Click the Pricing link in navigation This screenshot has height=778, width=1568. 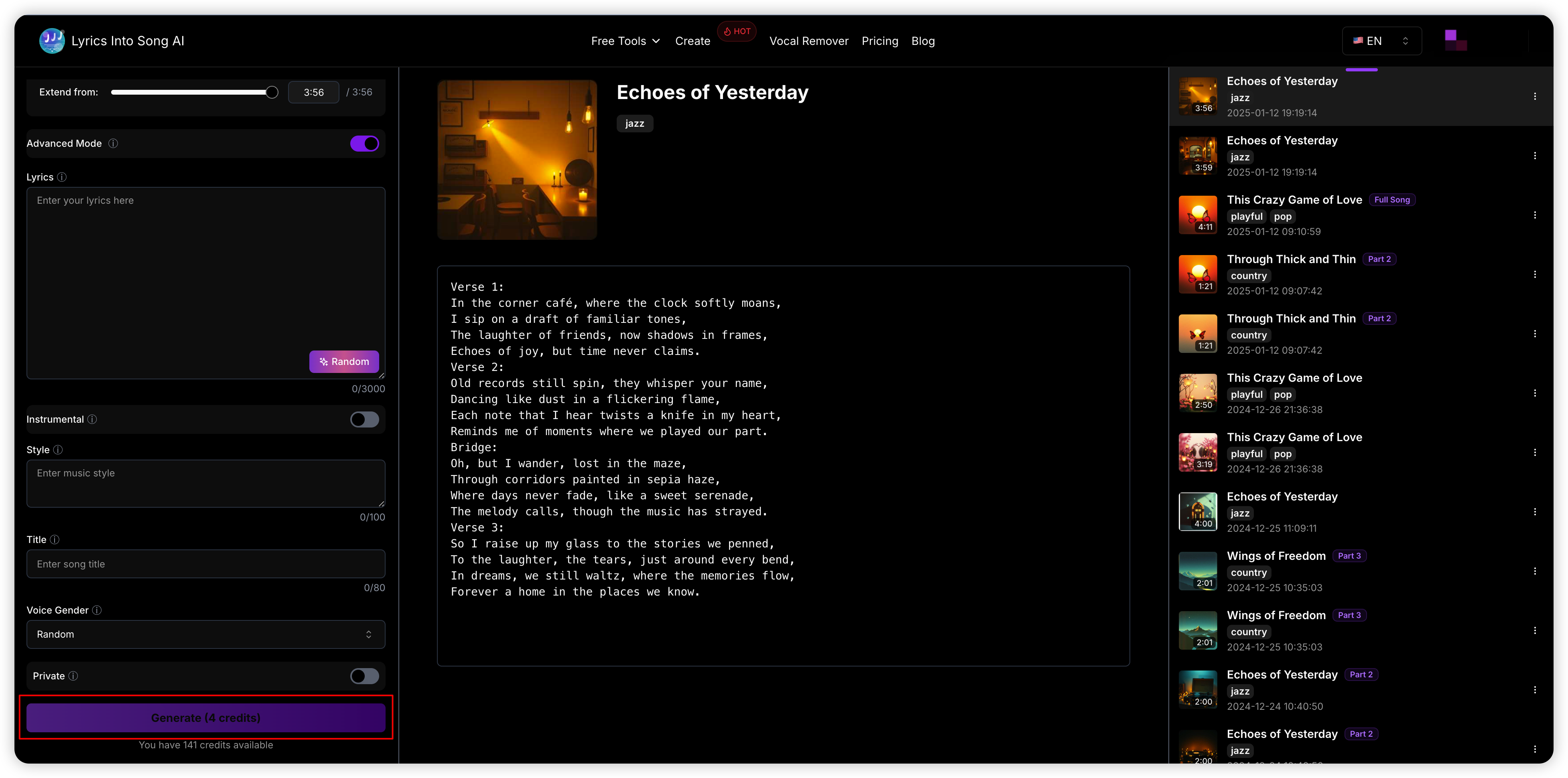(x=878, y=41)
